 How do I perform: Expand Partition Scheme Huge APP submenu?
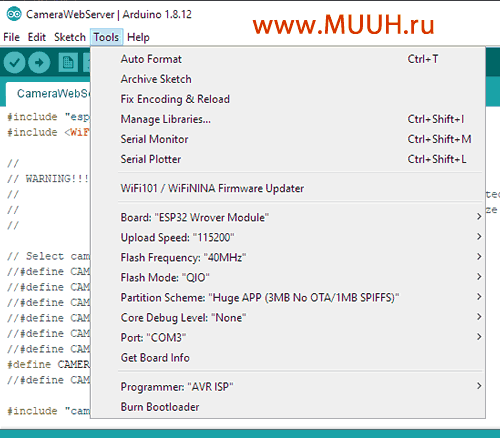coord(288,297)
